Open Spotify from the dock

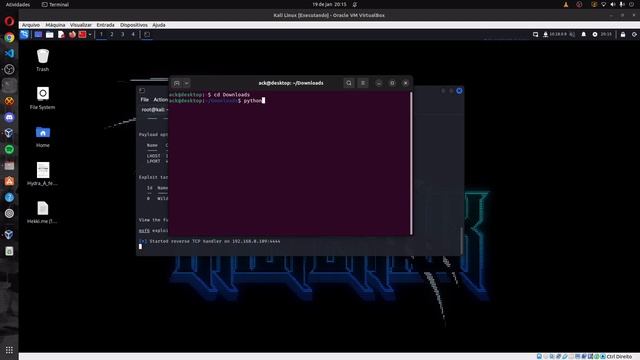(9, 149)
